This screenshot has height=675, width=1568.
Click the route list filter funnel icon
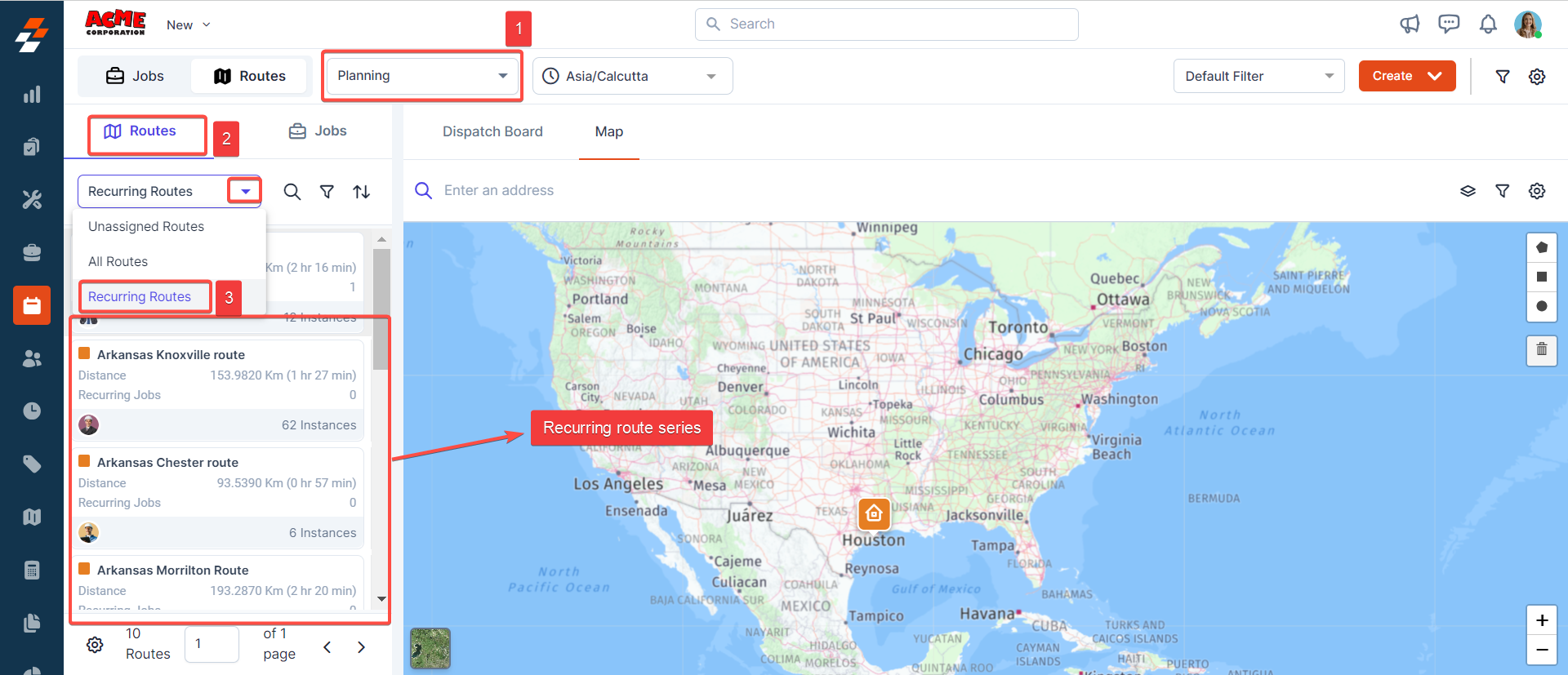[327, 192]
